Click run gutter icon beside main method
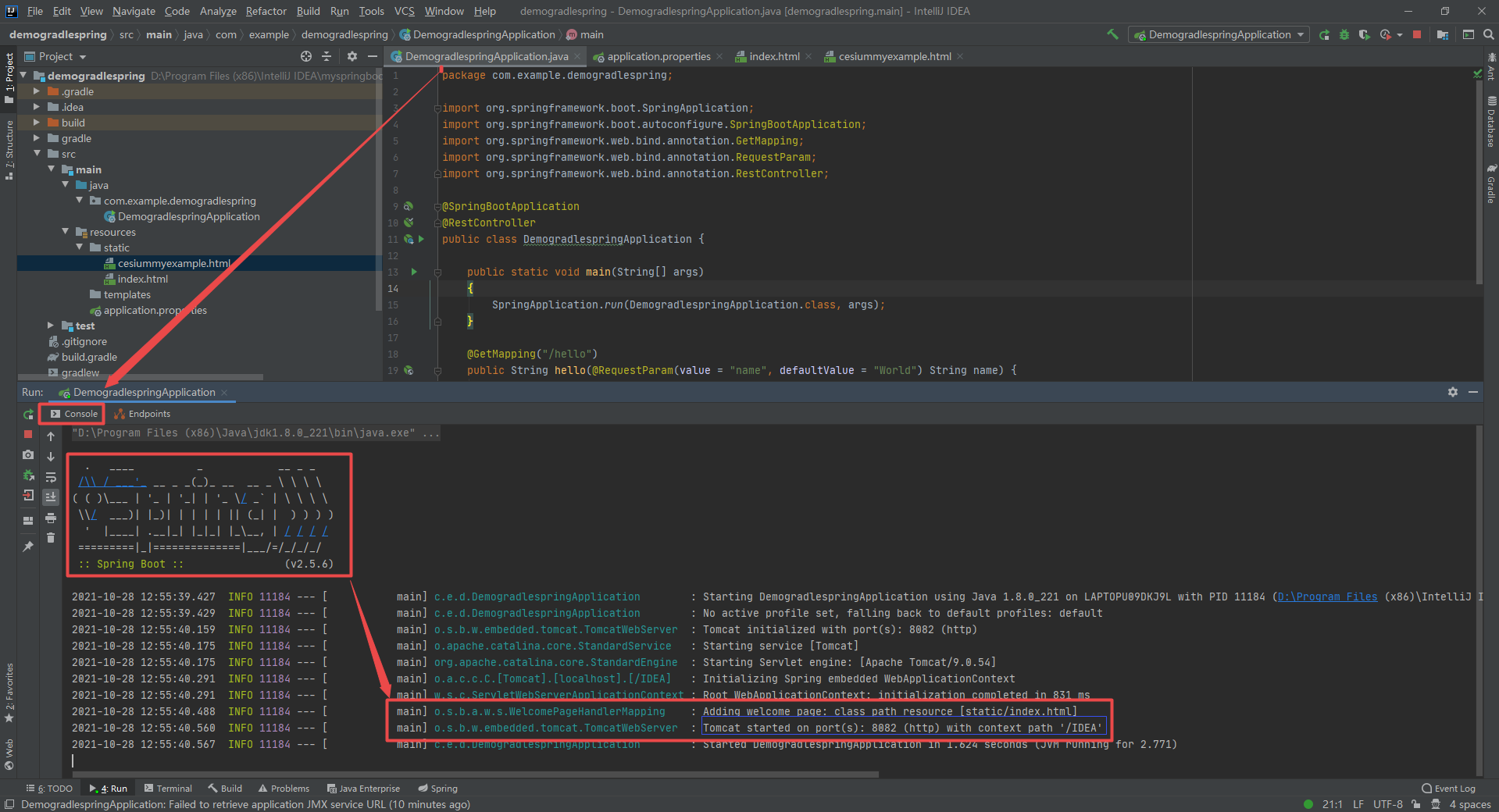This screenshot has width=1499, height=812. click(414, 272)
